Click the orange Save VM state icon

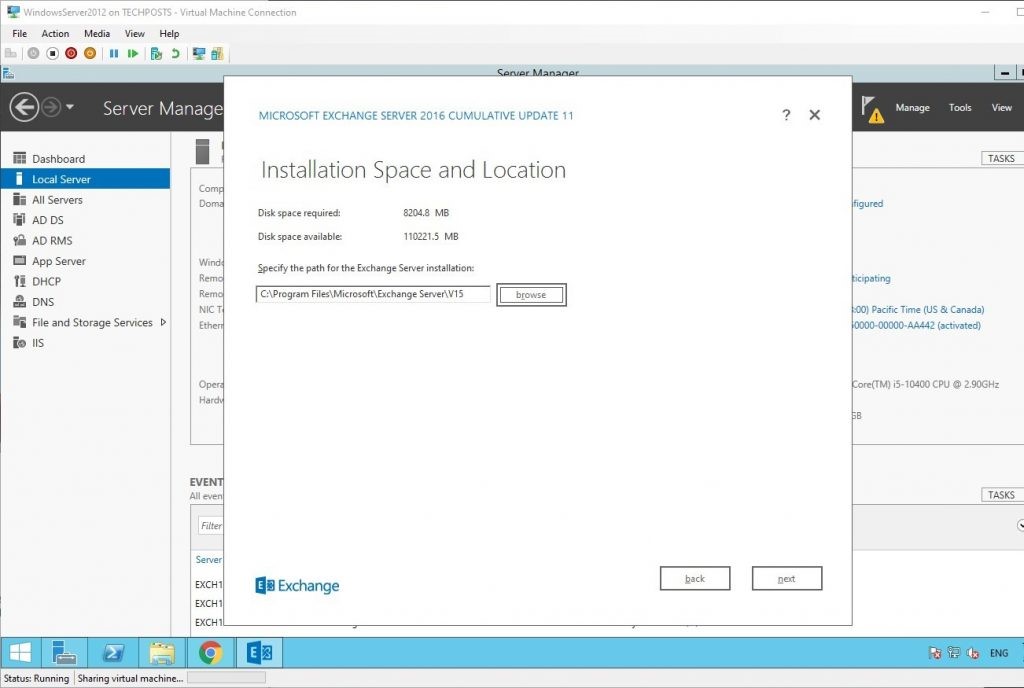(90, 54)
